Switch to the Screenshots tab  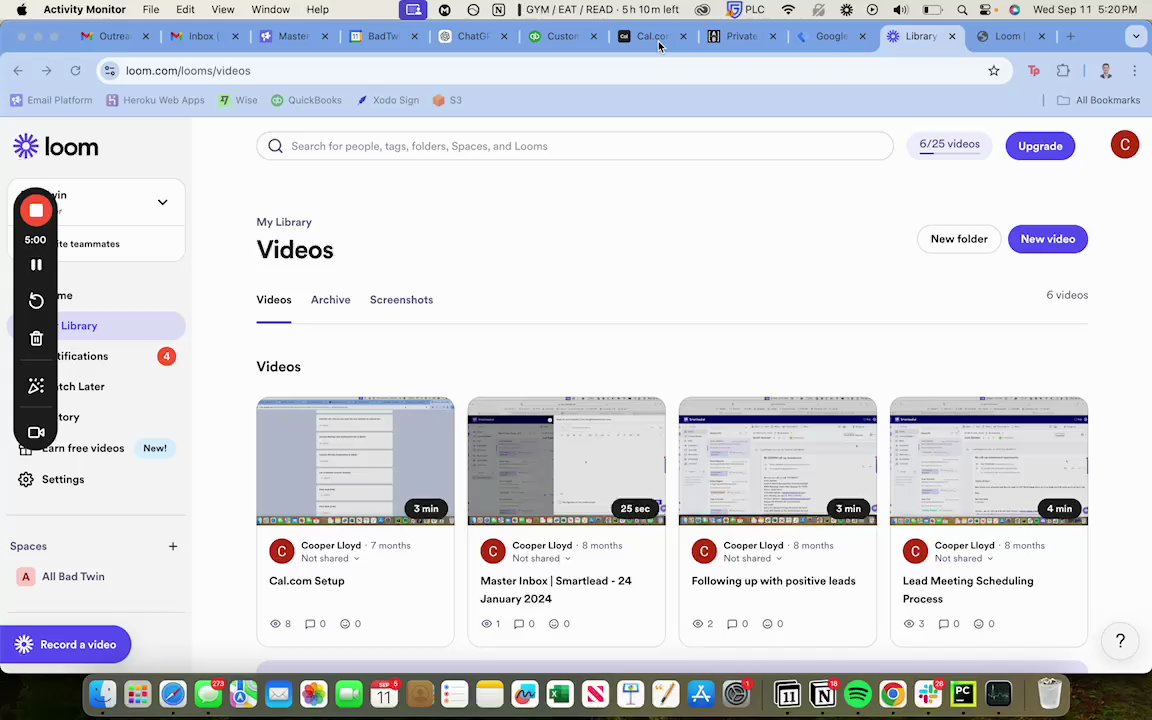pyautogui.click(x=401, y=300)
